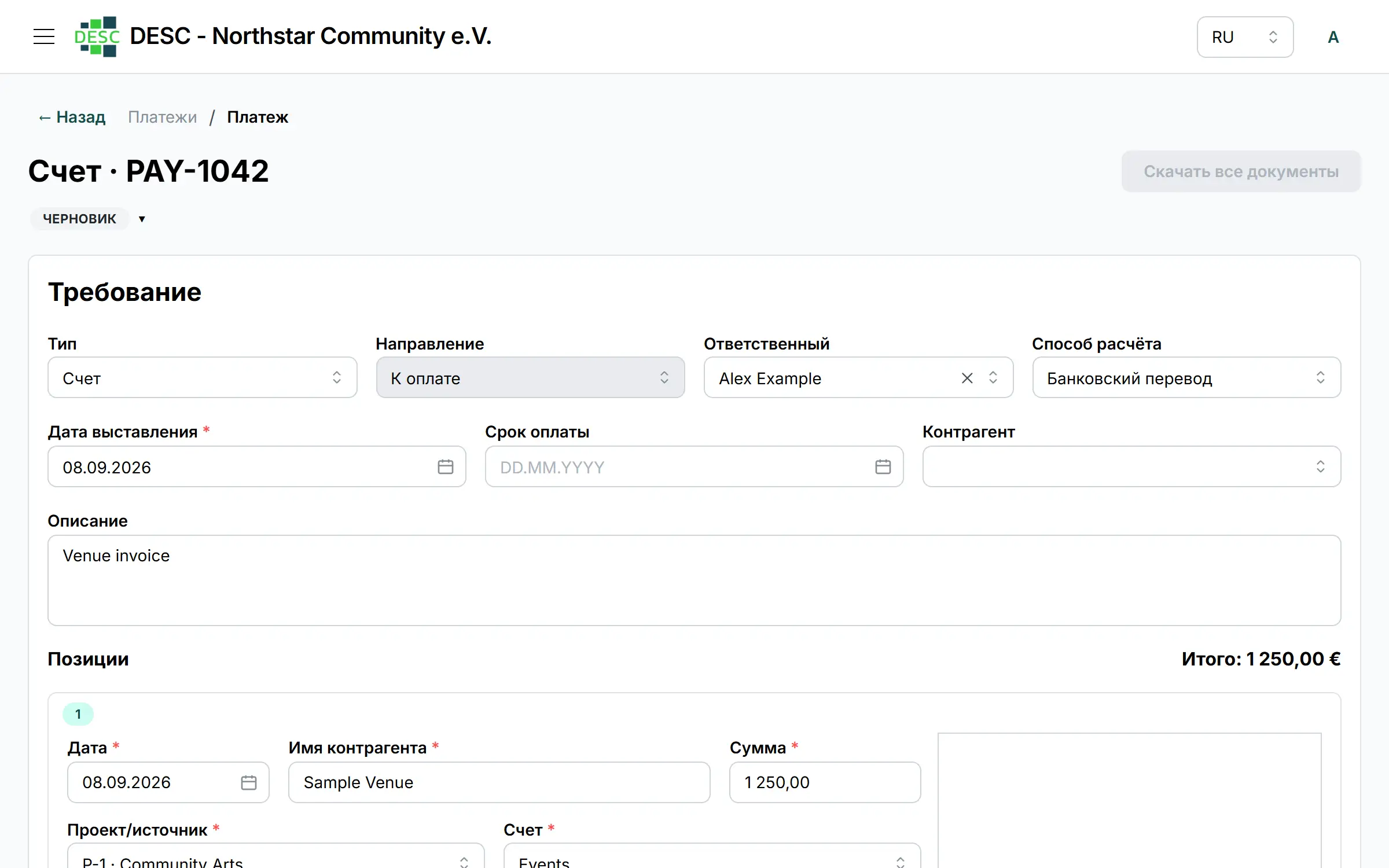Open the RU language selector
This screenshot has height=868, width=1389.
click(1245, 37)
